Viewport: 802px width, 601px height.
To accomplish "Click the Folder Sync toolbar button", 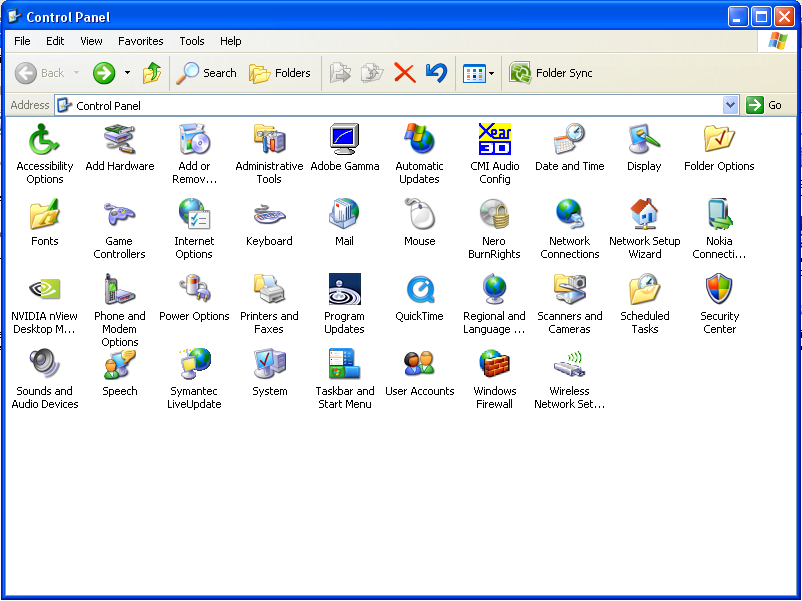I will (552, 73).
